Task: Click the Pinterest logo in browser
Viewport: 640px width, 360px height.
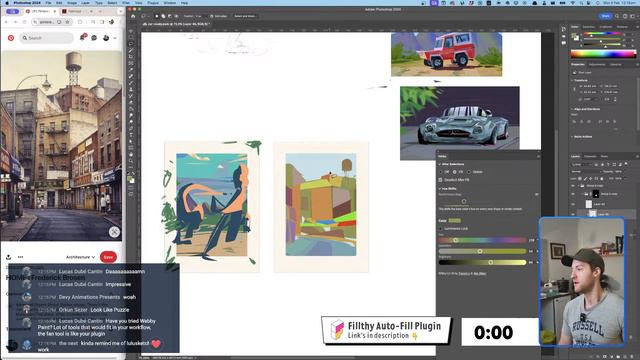Action: [11, 38]
